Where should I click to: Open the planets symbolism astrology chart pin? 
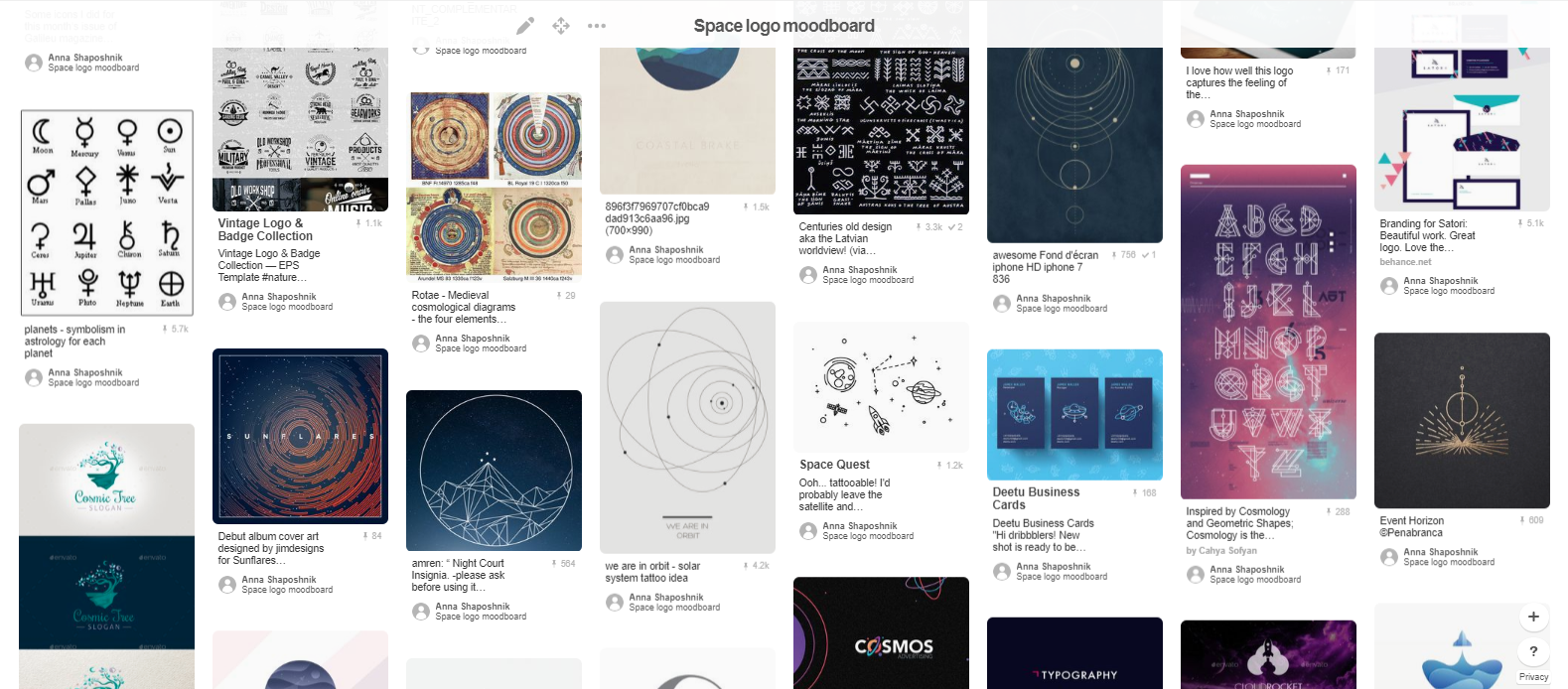[x=107, y=212]
